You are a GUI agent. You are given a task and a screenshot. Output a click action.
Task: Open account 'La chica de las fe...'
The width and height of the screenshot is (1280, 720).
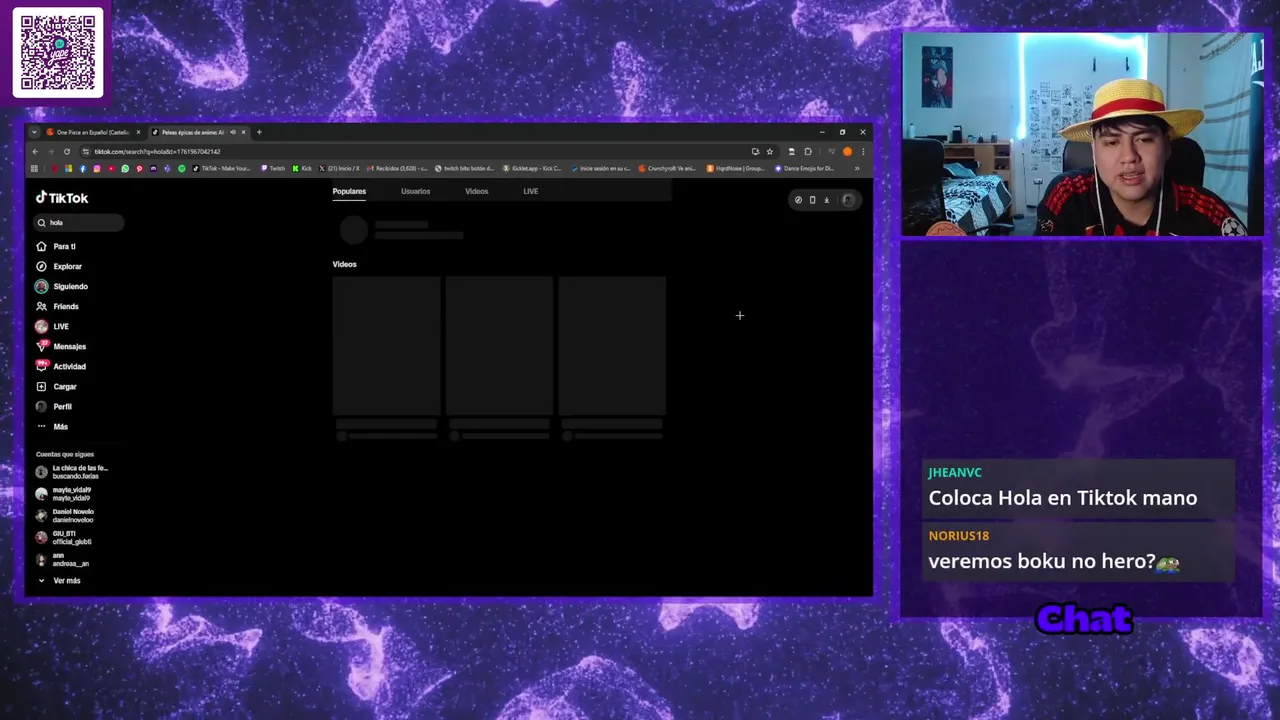click(x=72, y=472)
